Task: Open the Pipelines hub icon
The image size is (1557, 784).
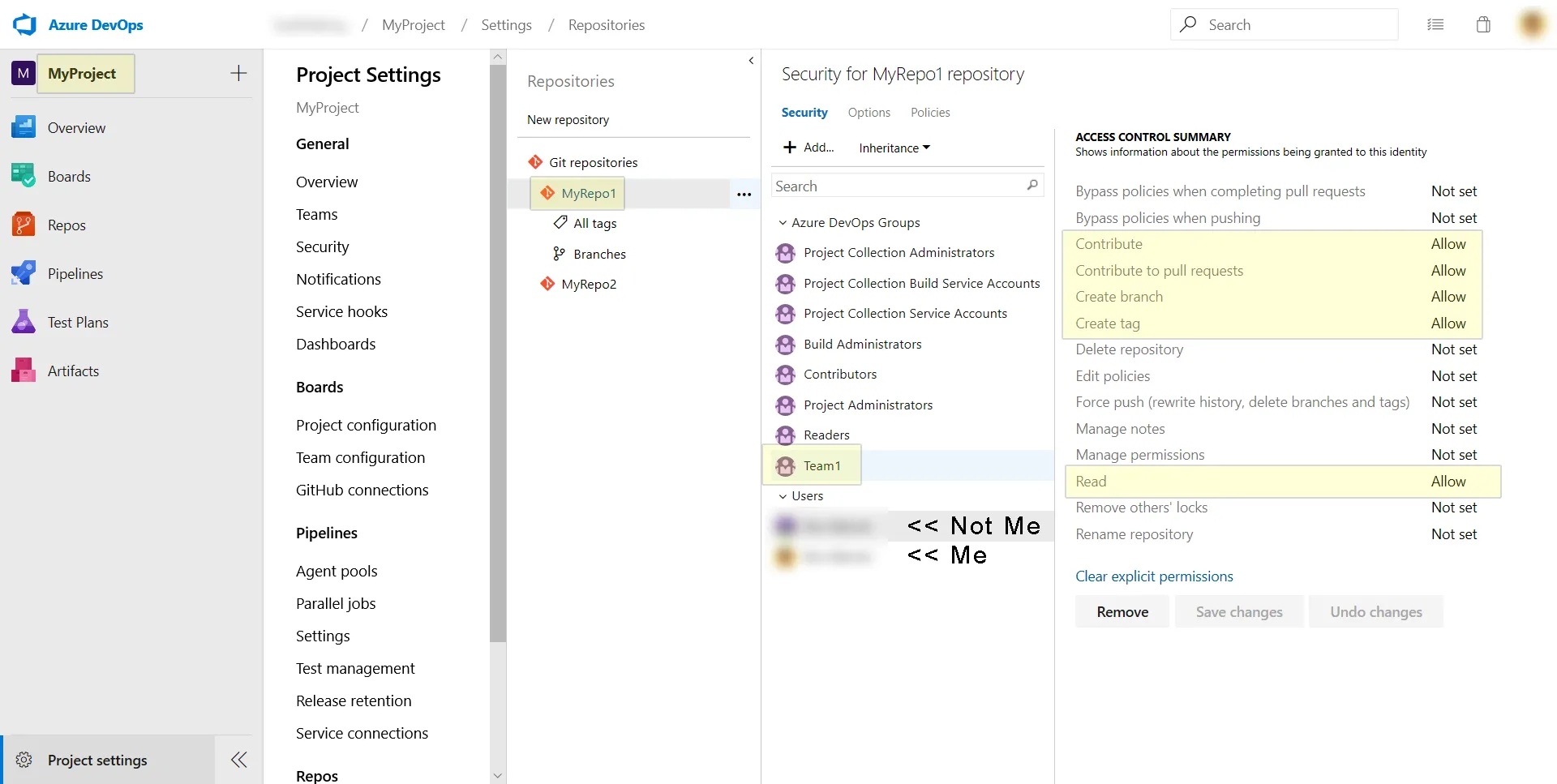Action: tap(24, 273)
